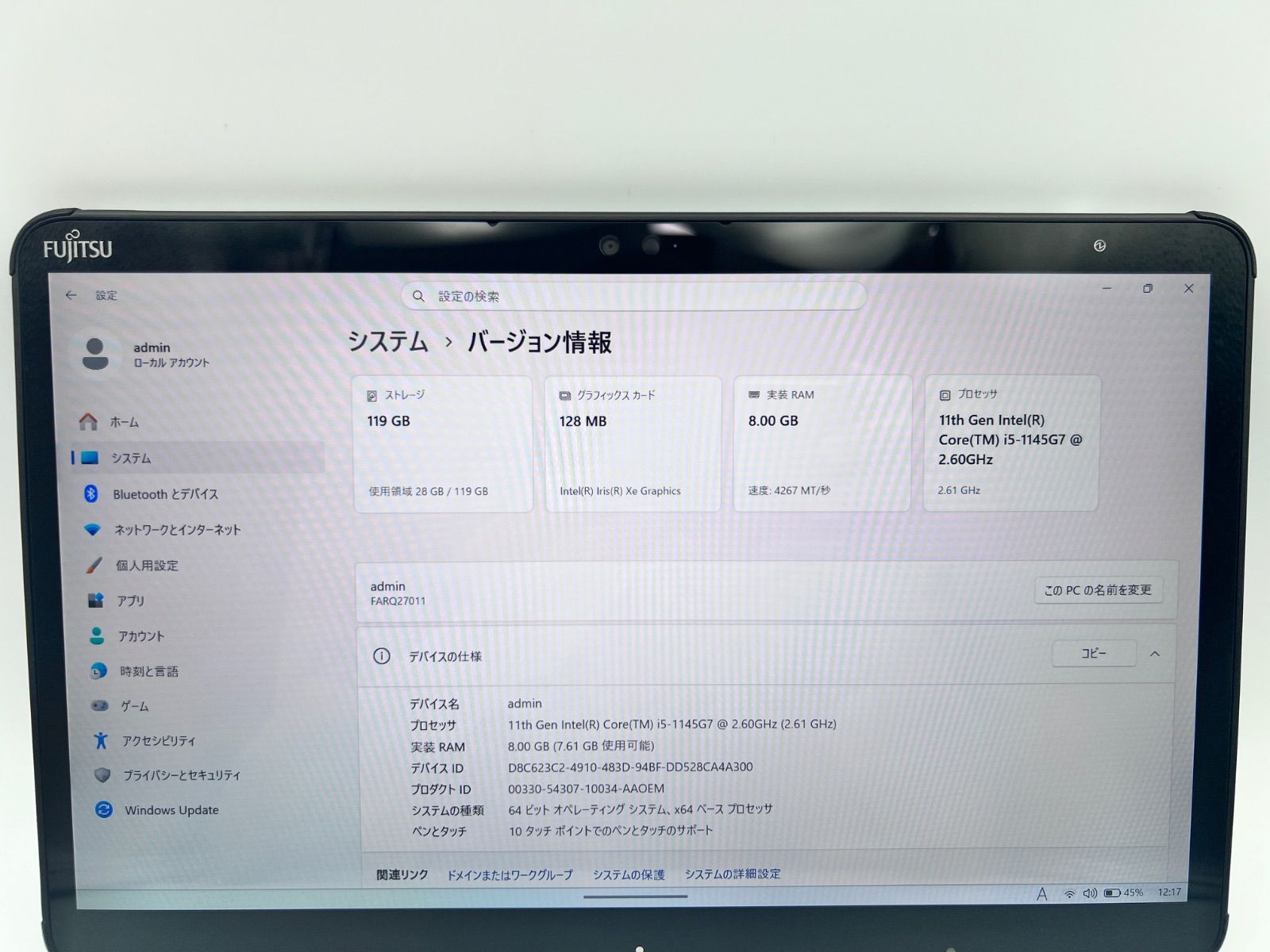1270x952 pixels.
Task: Open the プロセッサ info card
Action: (x=1011, y=443)
